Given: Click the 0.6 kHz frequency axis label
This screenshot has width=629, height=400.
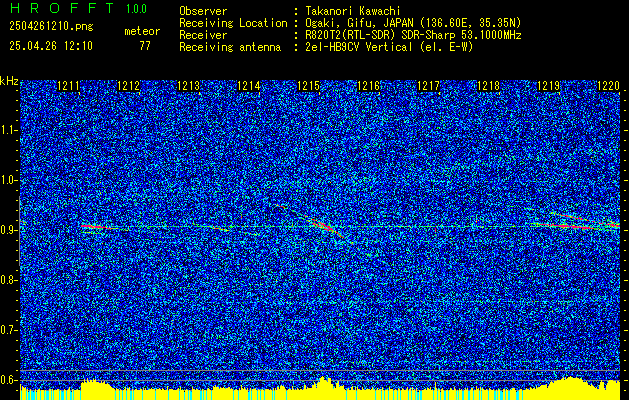Looking at the screenshot, I should tap(8, 380).
